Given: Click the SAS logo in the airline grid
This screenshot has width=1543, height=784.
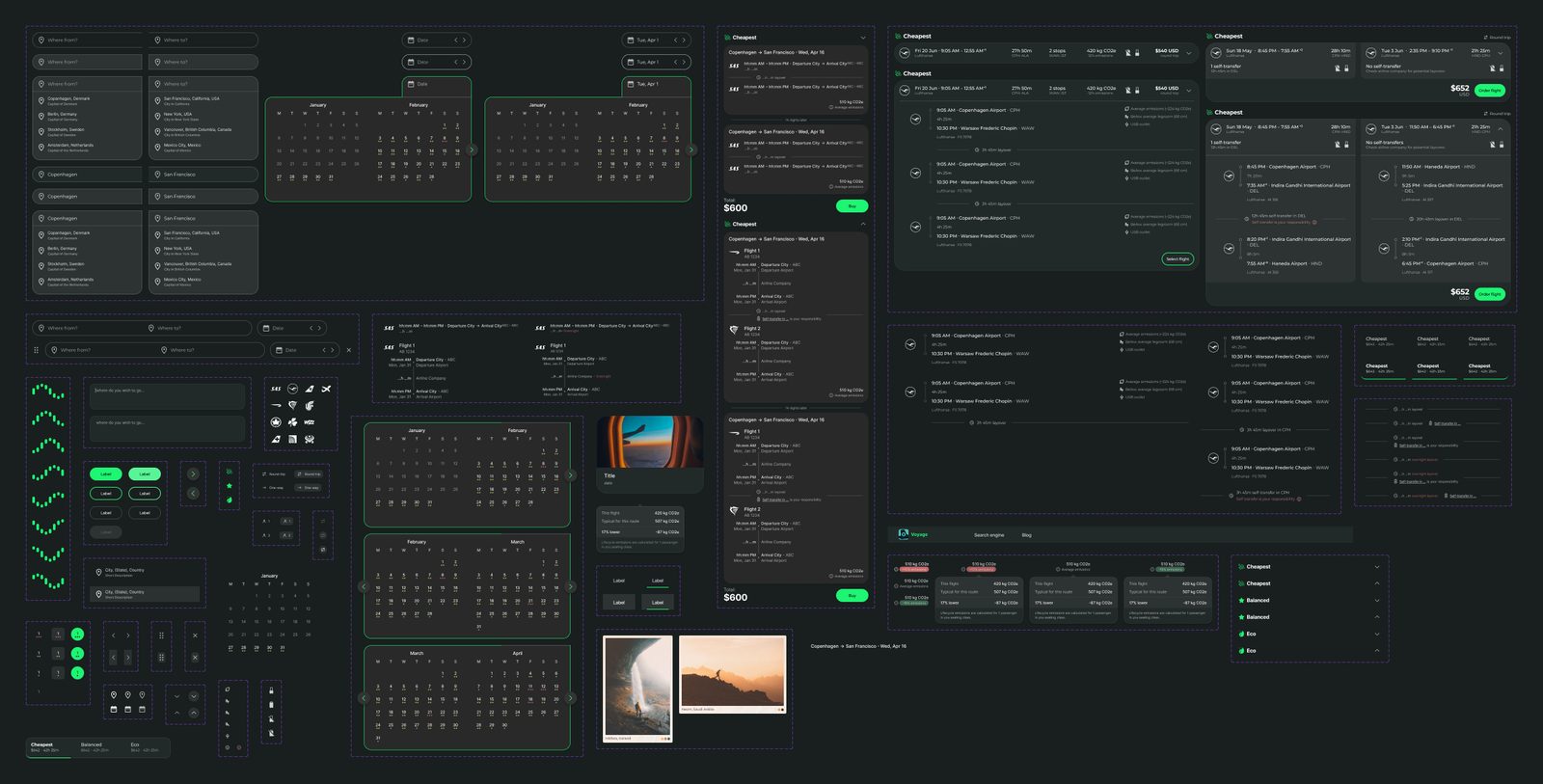Looking at the screenshot, I should tap(276, 389).
